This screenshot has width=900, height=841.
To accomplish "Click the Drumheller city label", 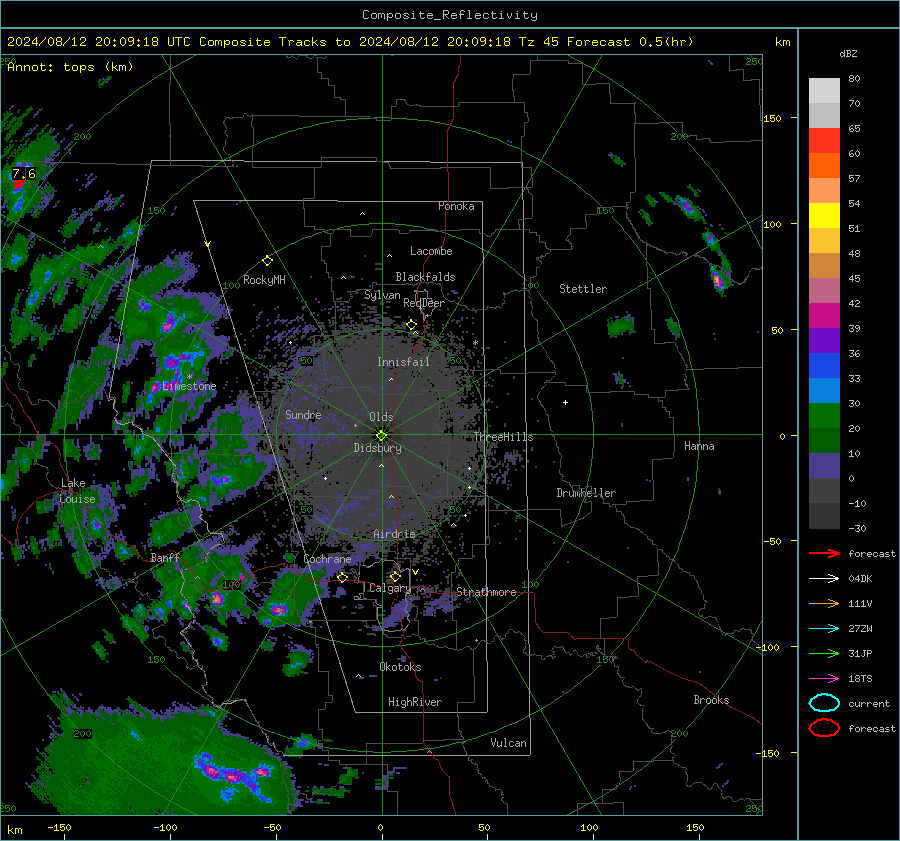I will pos(586,493).
